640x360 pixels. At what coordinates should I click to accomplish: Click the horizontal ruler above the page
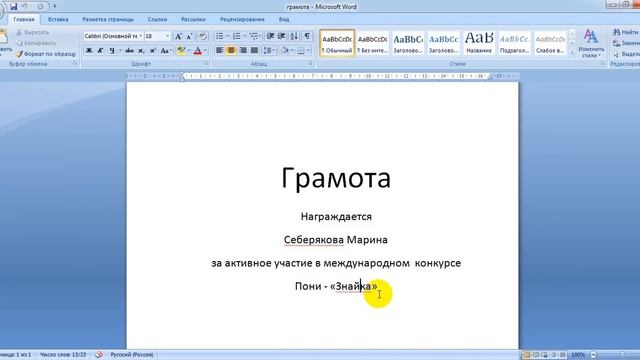[322, 76]
